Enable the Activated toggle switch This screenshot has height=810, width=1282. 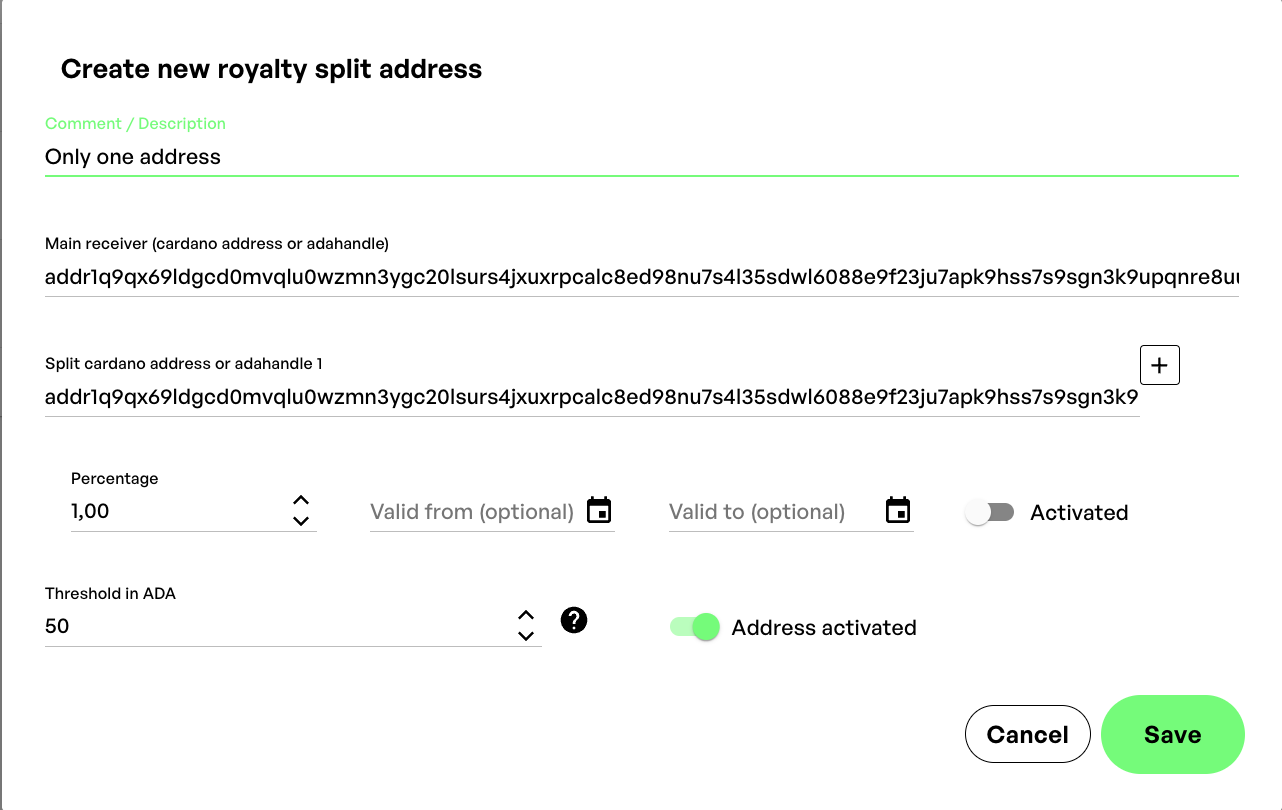tap(990, 512)
